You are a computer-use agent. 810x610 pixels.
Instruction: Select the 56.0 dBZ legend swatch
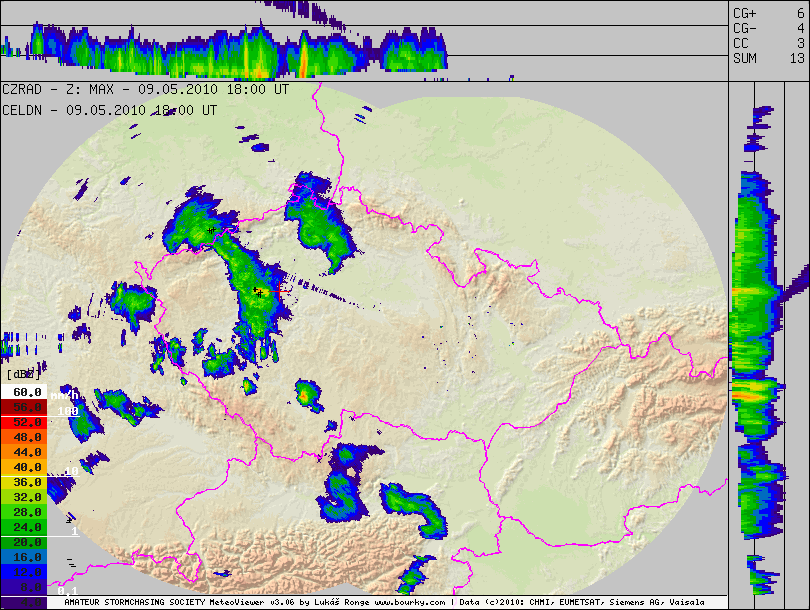pos(24,407)
